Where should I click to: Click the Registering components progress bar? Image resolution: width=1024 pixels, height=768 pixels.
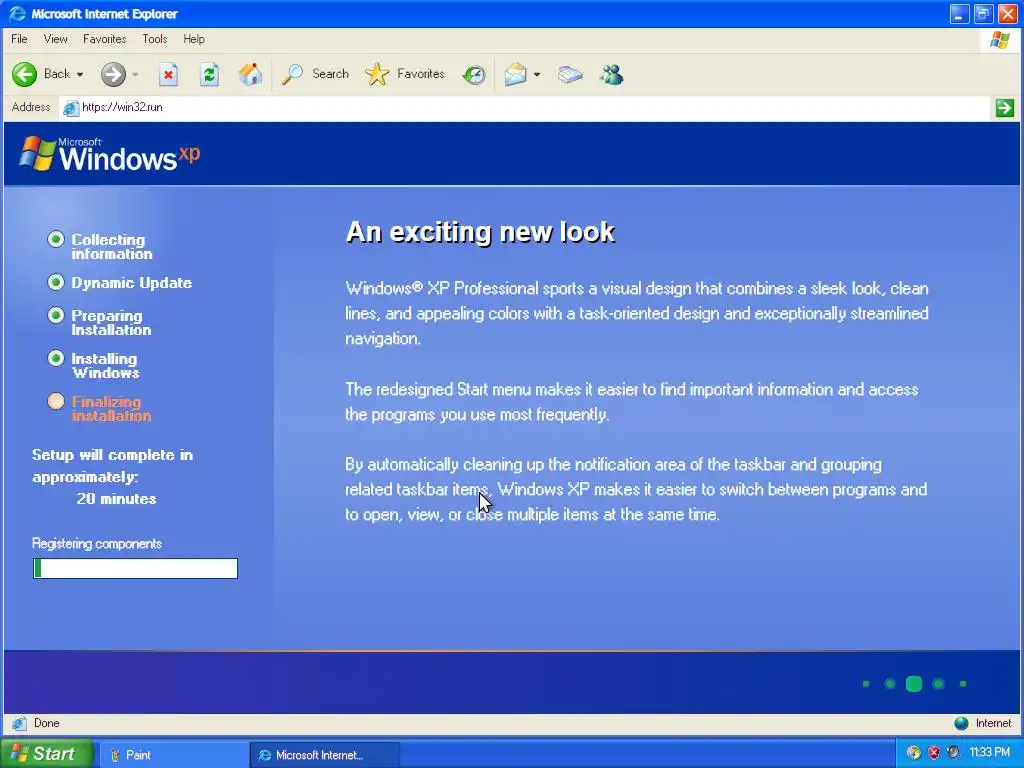(135, 568)
